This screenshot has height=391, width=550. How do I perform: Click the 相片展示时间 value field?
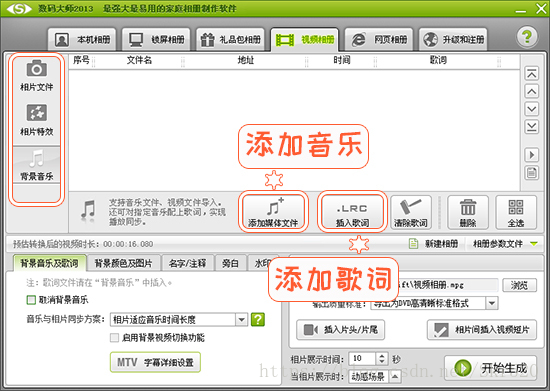(x=363, y=359)
